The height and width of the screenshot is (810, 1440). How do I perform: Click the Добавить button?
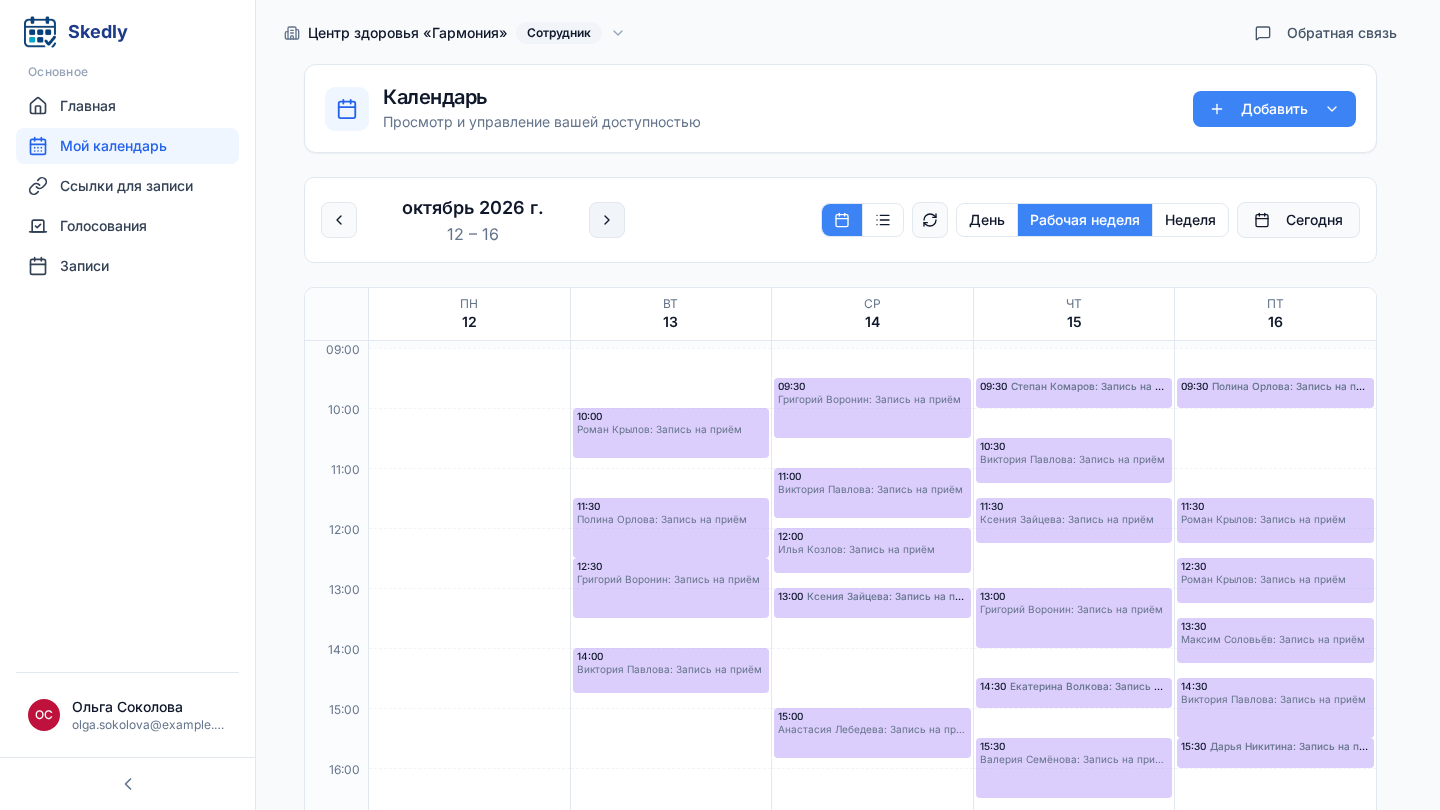coord(1261,109)
